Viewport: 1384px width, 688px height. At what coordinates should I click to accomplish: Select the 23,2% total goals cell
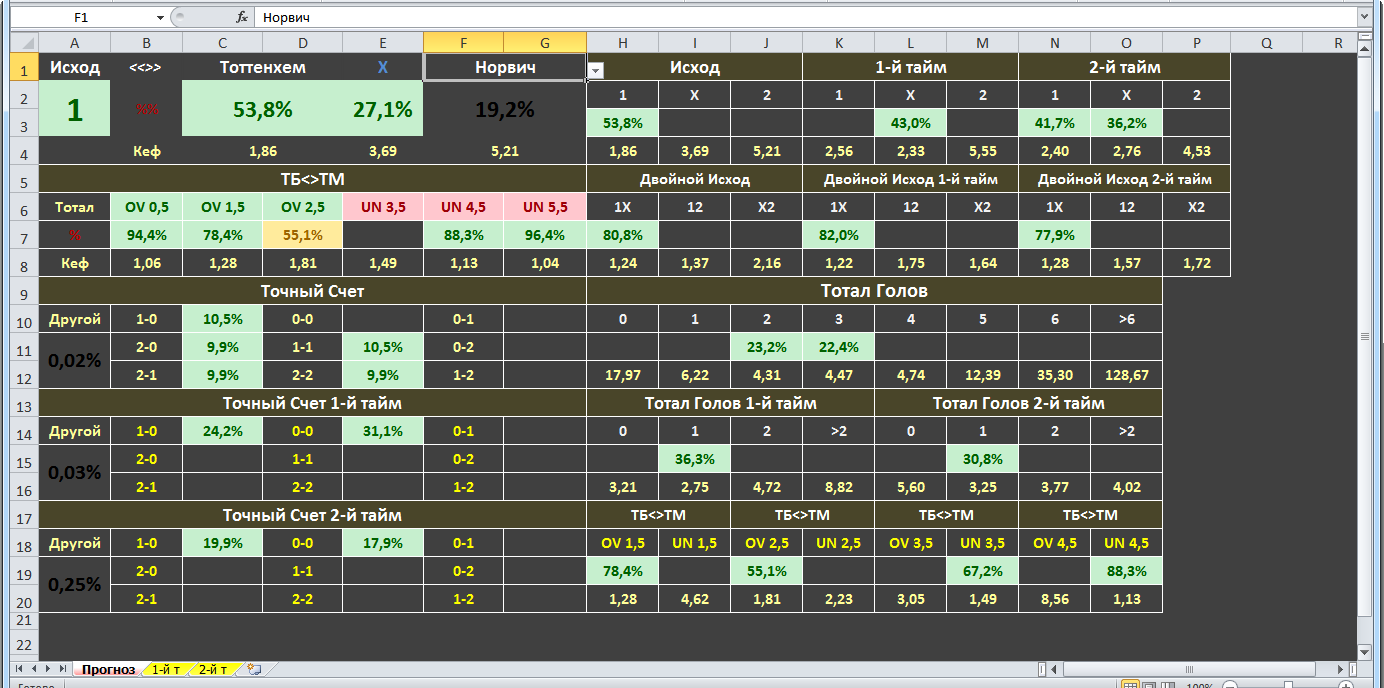coord(766,347)
